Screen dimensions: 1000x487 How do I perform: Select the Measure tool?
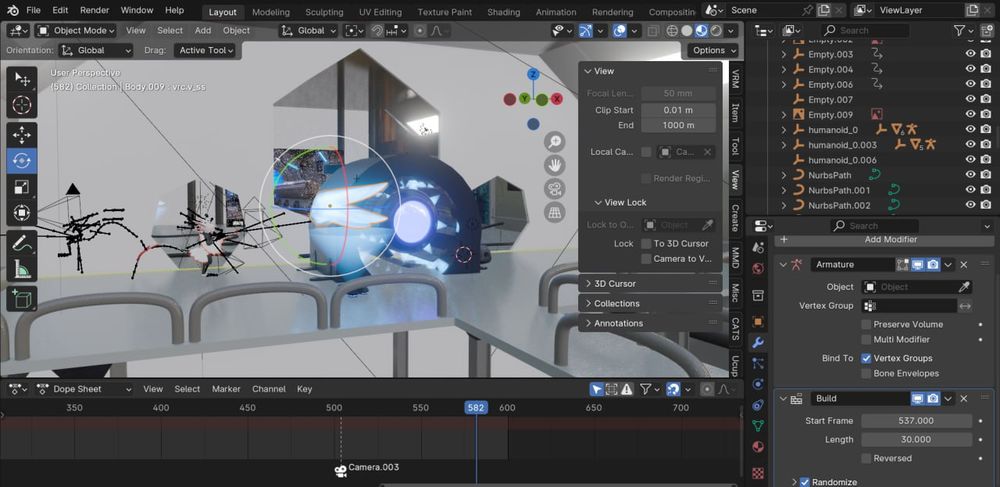(22, 269)
